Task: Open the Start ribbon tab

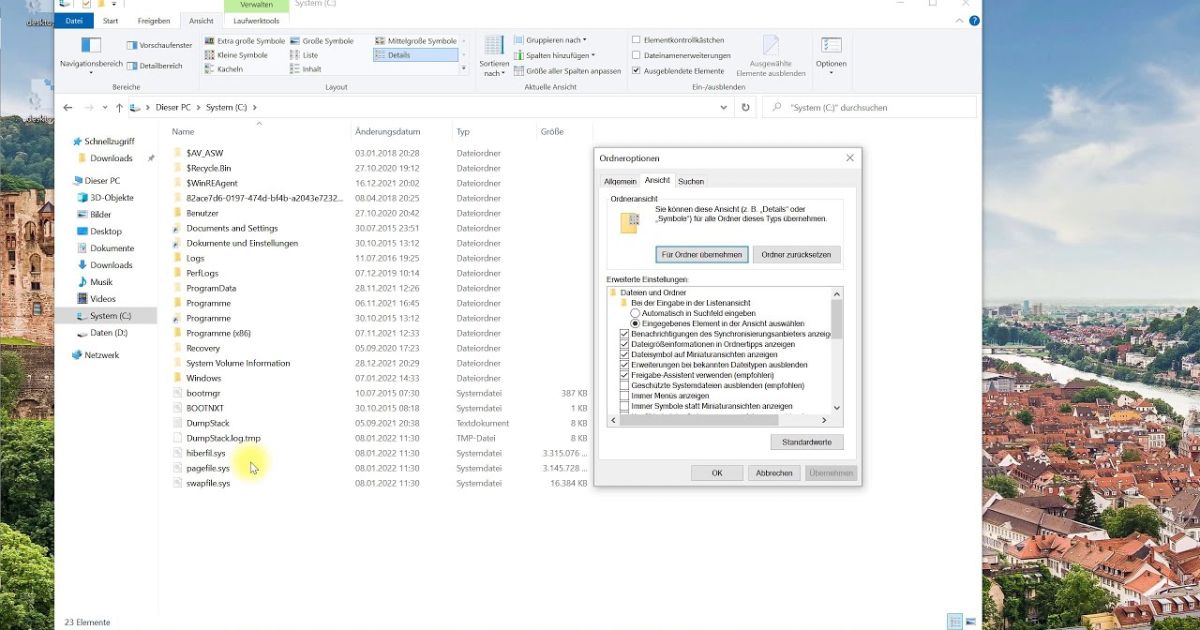Action: pos(110,19)
